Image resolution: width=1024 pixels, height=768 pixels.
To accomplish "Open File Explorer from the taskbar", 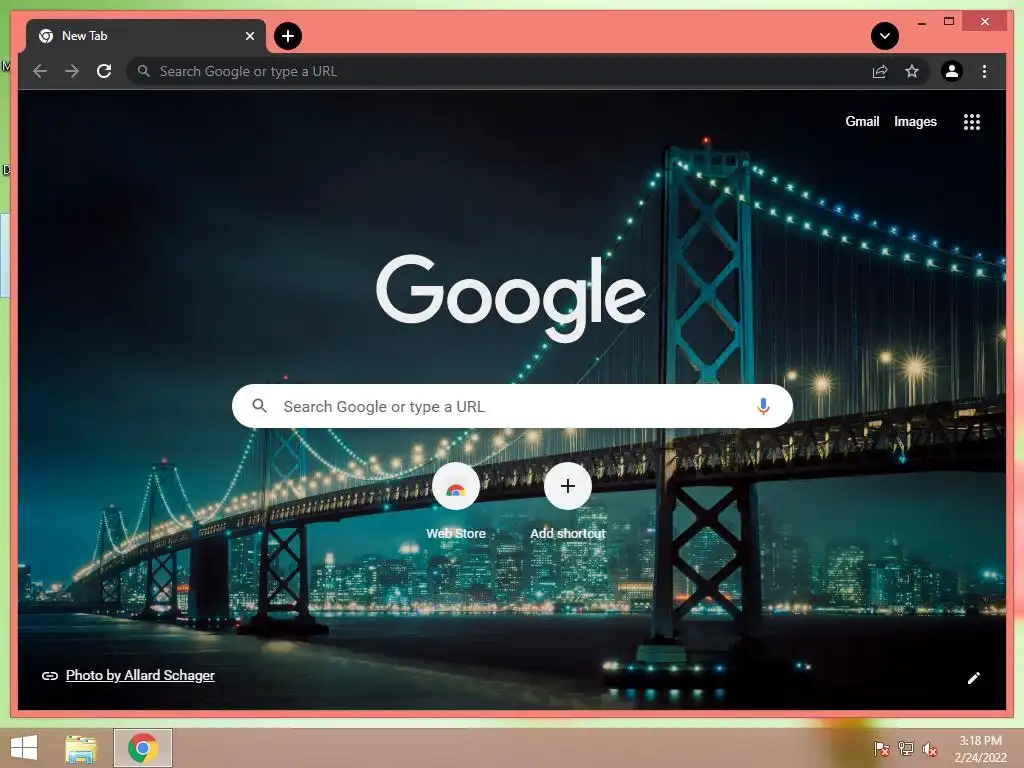I will point(81,748).
